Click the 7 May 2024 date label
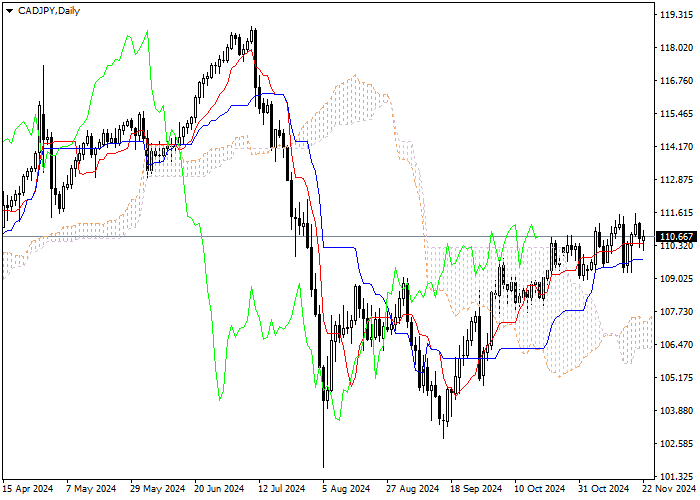Screen dimensions: 700x500 click(x=91, y=489)
